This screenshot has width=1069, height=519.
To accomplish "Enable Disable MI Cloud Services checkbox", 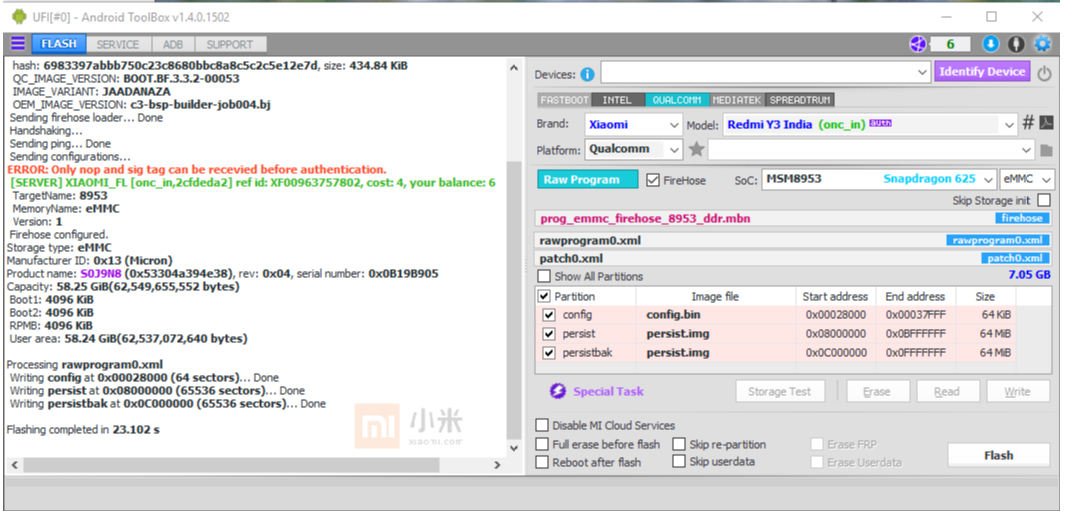I will click(541, 425).
